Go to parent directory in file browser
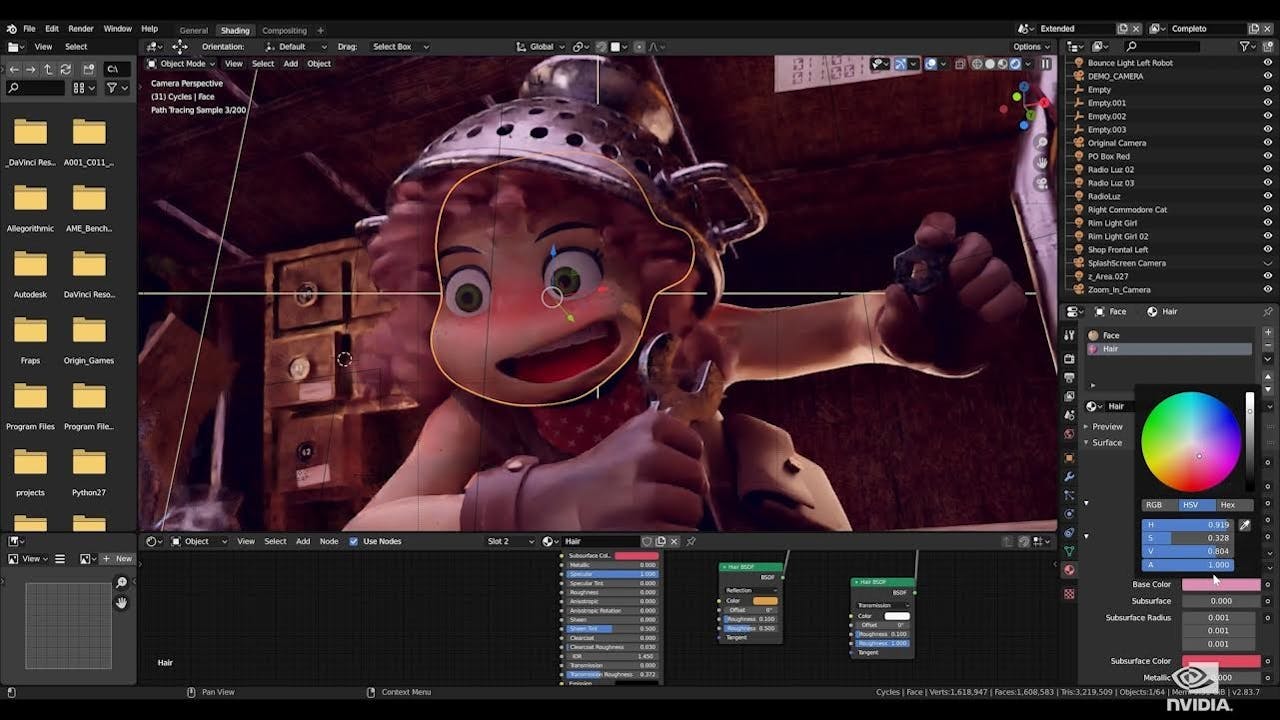This screenshot has height=720, width=1280. pos(48,69)
